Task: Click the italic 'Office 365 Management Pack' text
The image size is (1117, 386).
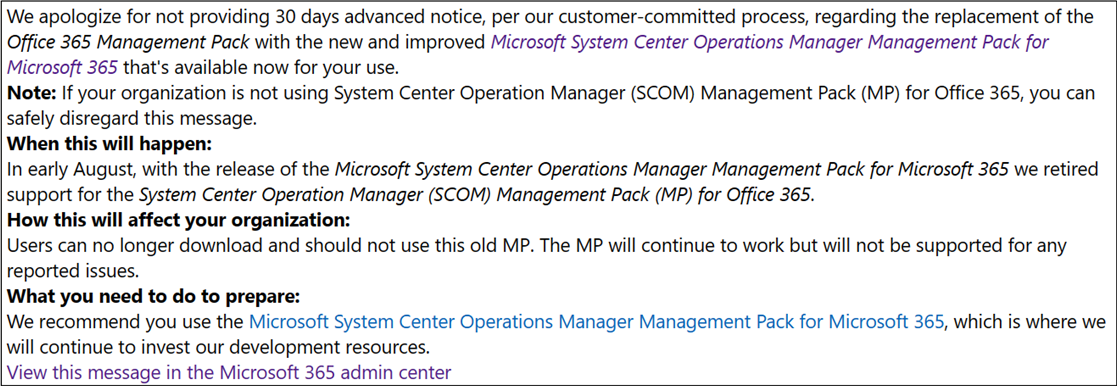Action: (x=128, y=41)
